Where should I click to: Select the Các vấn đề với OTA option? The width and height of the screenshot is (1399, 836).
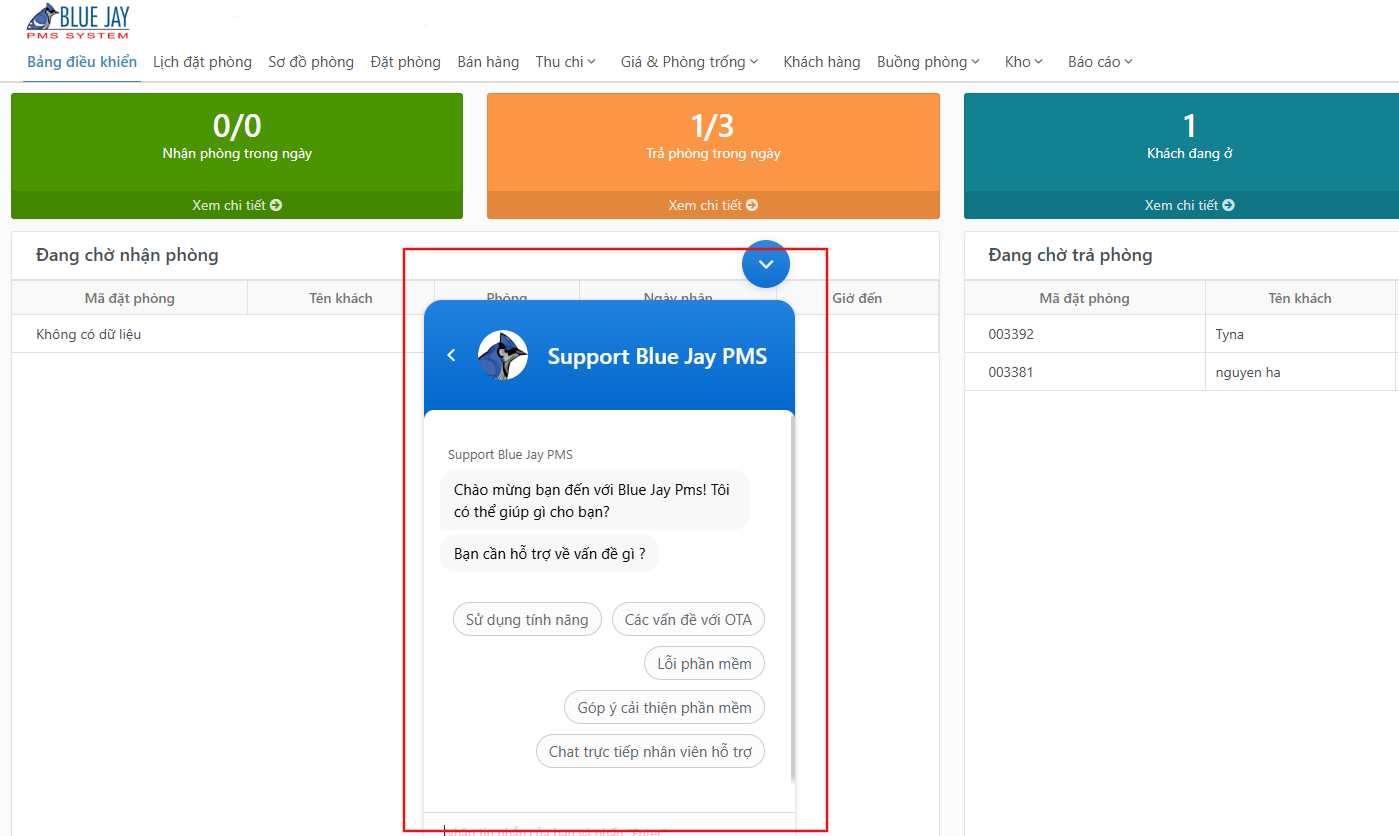click(688, 620)
